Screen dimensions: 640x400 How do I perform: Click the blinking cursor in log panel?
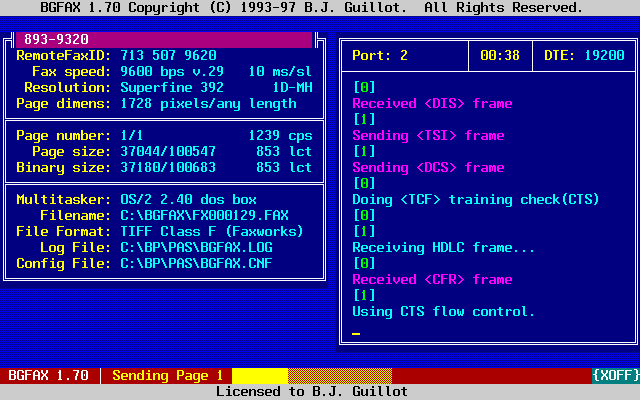click(356, 333)
